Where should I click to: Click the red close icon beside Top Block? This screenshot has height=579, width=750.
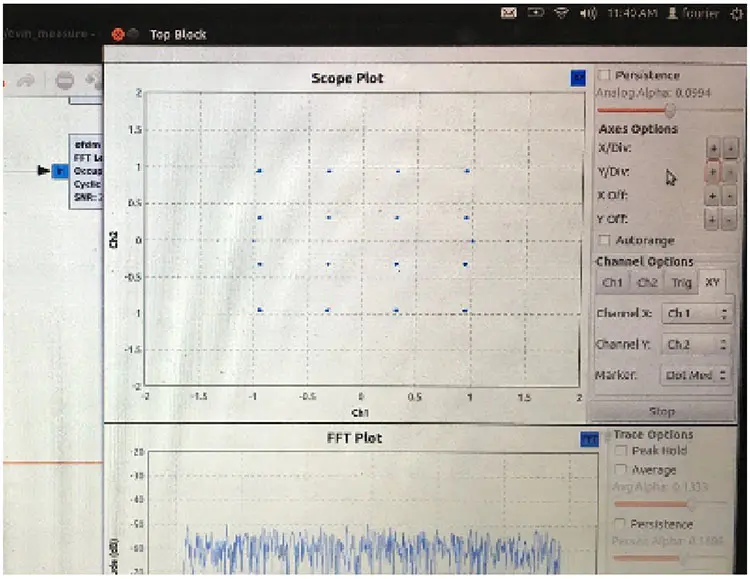click(118, 34)
